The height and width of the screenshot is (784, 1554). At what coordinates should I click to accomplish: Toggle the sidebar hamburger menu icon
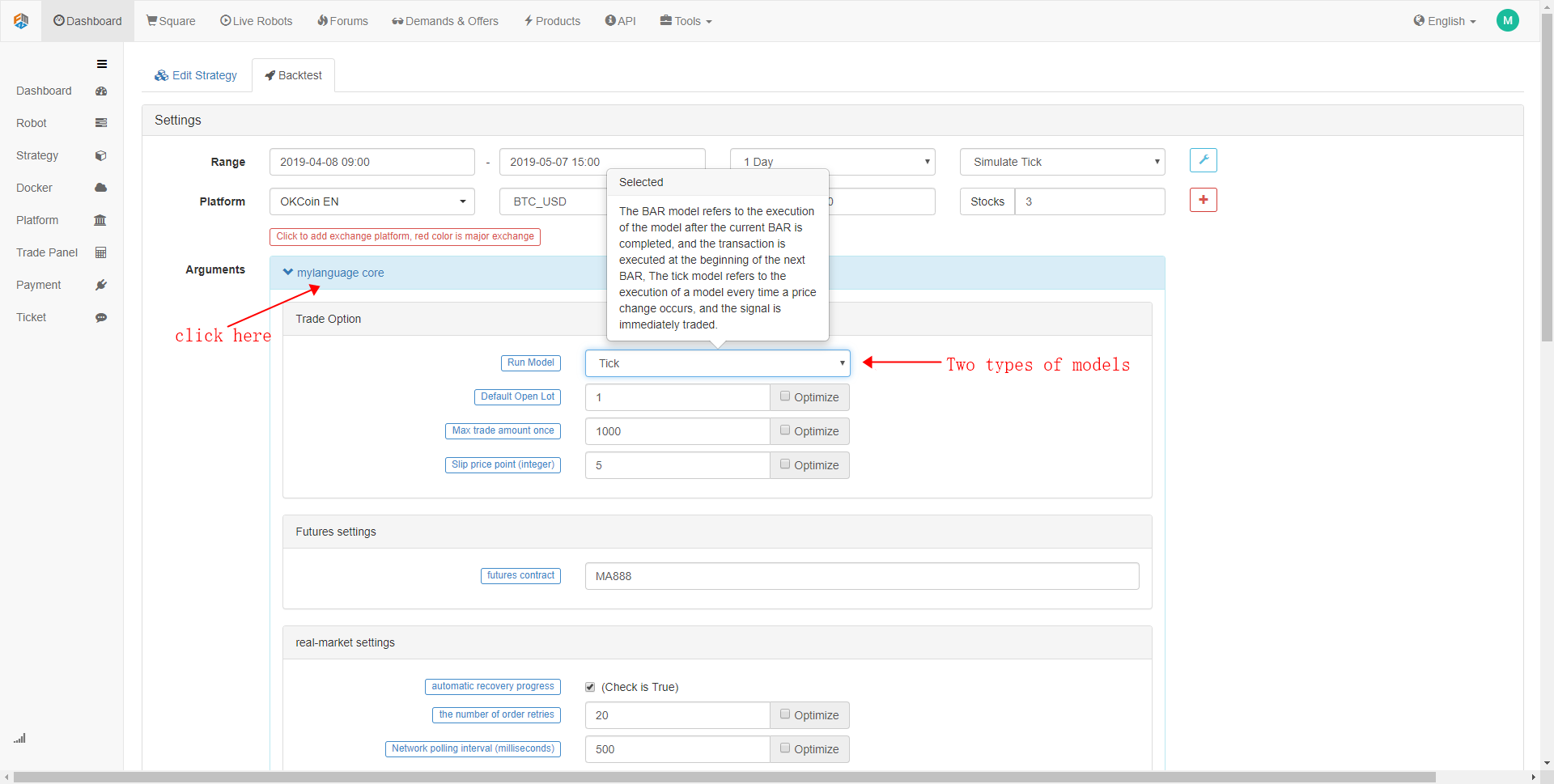(x=102, y=64)
